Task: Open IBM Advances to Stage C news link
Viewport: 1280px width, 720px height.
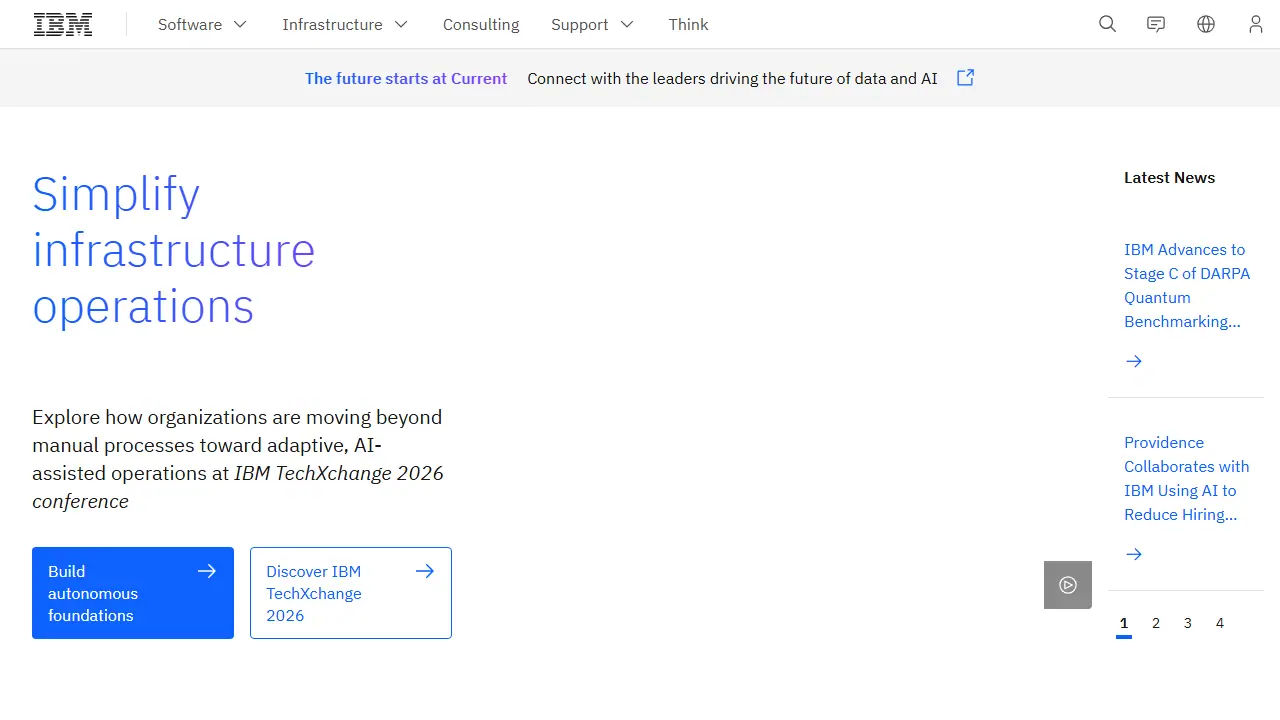Action: pos(1187,286)
